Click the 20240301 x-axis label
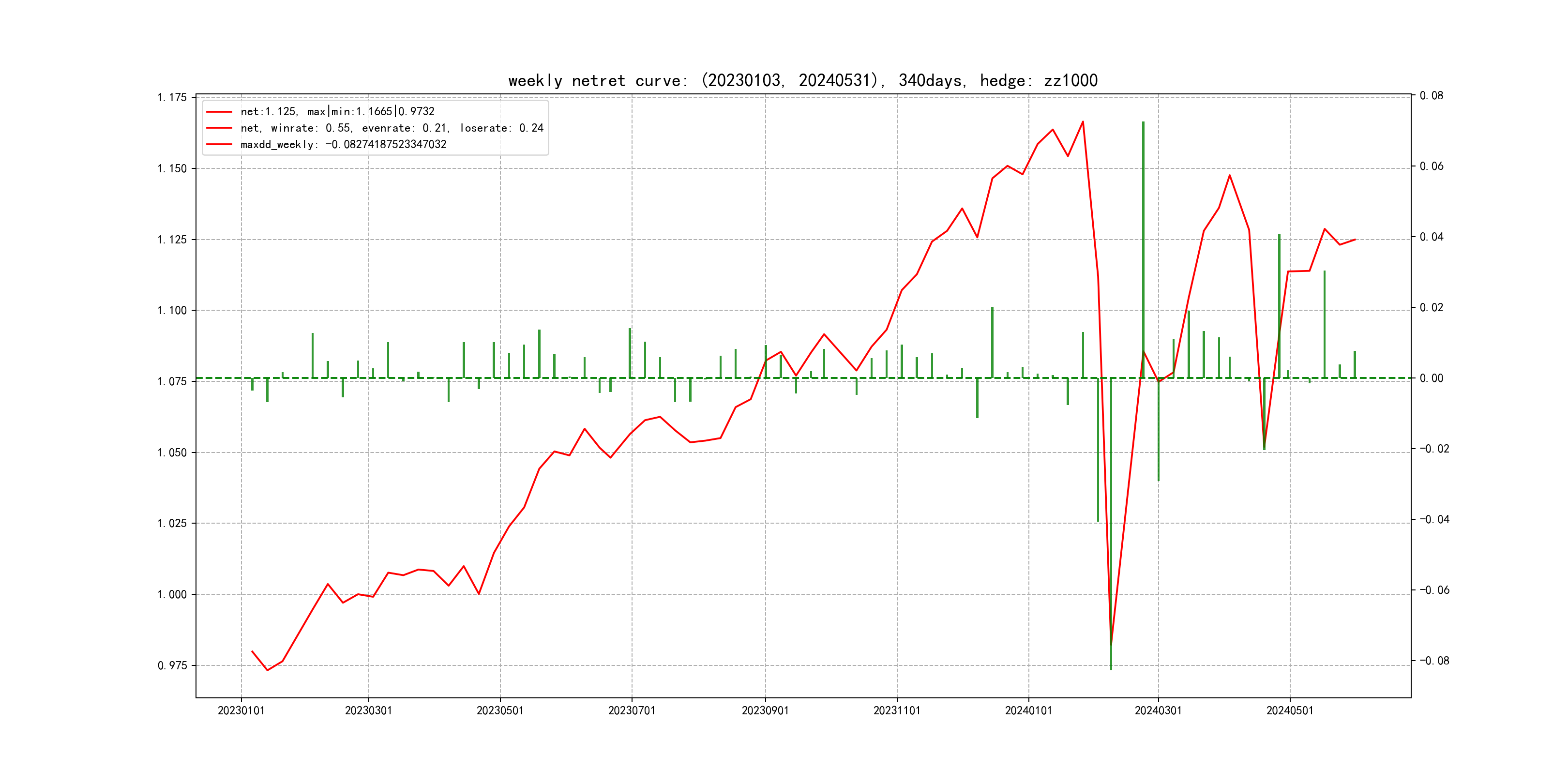Viewport: 1568px width, 784px height. tap(1158, 710)
